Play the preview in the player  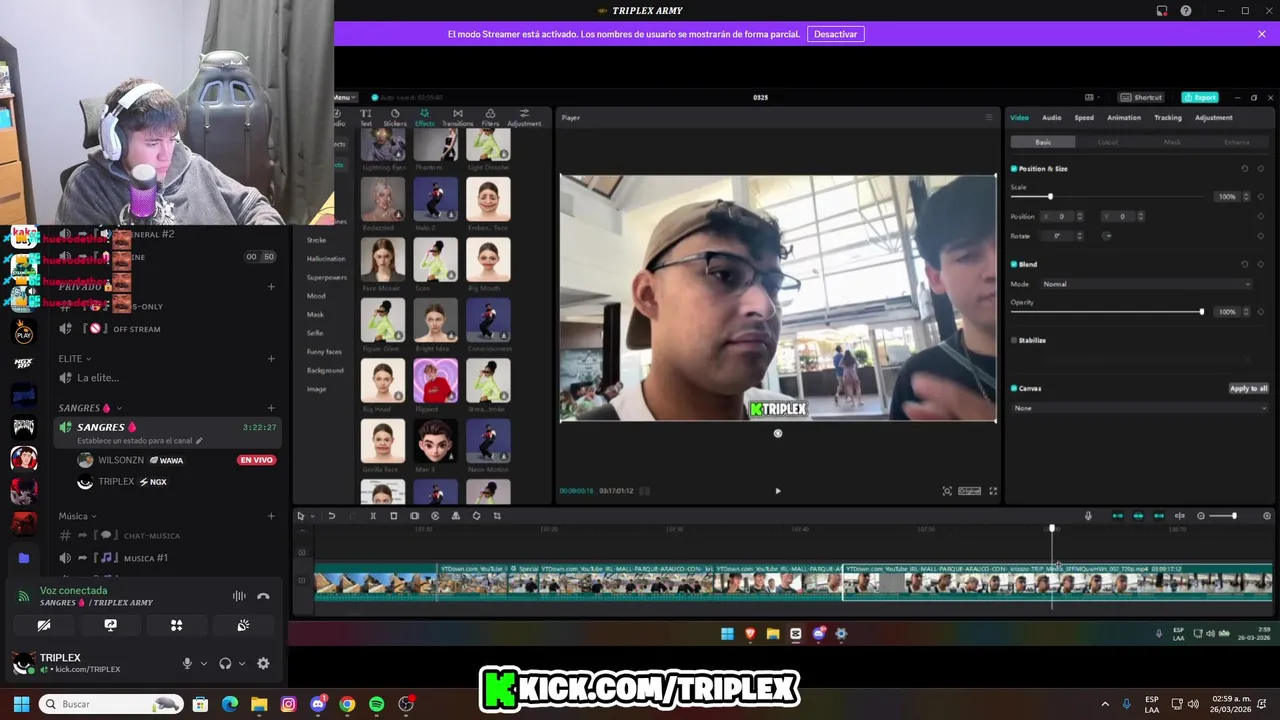(778, 491)
